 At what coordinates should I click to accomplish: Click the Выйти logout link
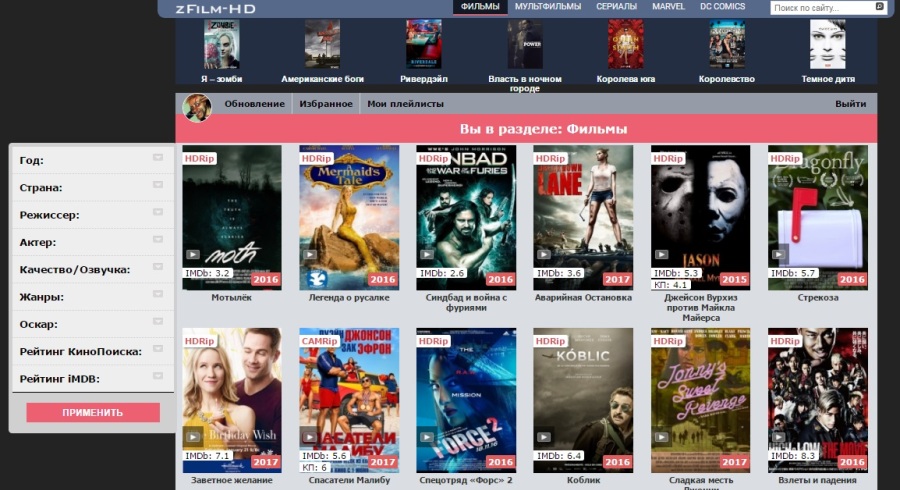[851, 104]
